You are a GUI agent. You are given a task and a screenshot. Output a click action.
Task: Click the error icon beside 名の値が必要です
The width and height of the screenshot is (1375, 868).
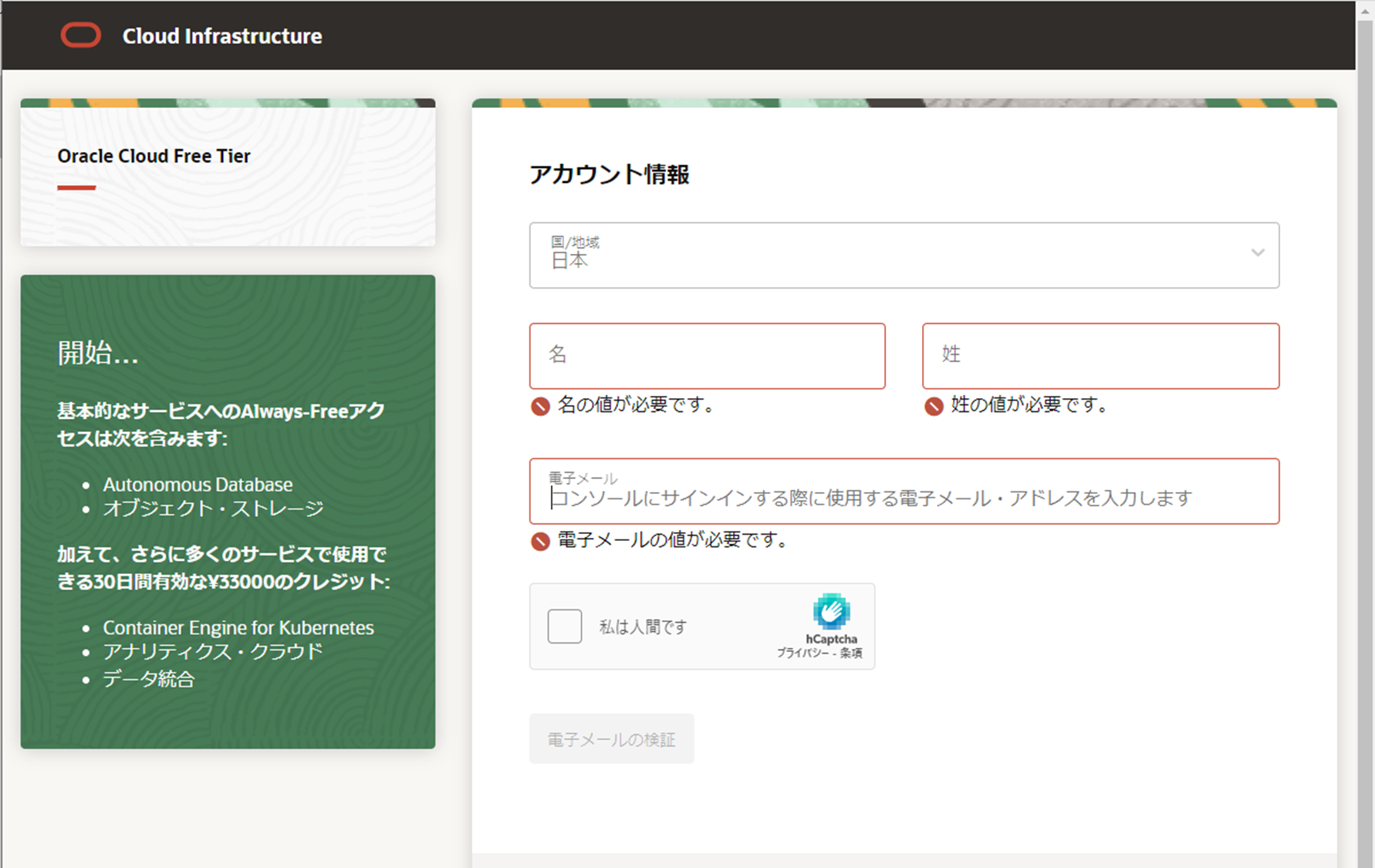pyautogui.click(x=540, y=406)
